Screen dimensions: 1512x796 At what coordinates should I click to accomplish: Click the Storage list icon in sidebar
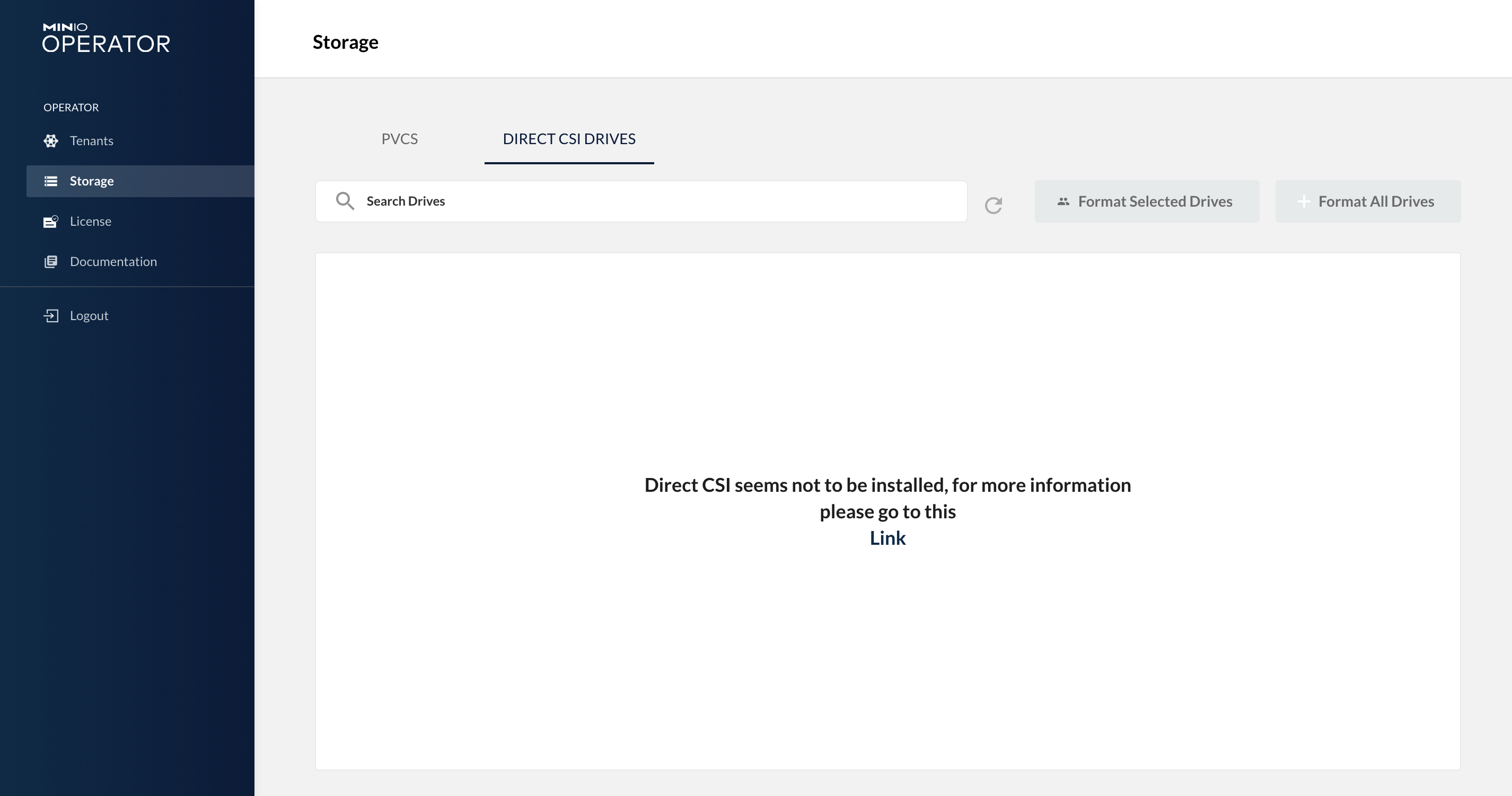tap(51, 181)
